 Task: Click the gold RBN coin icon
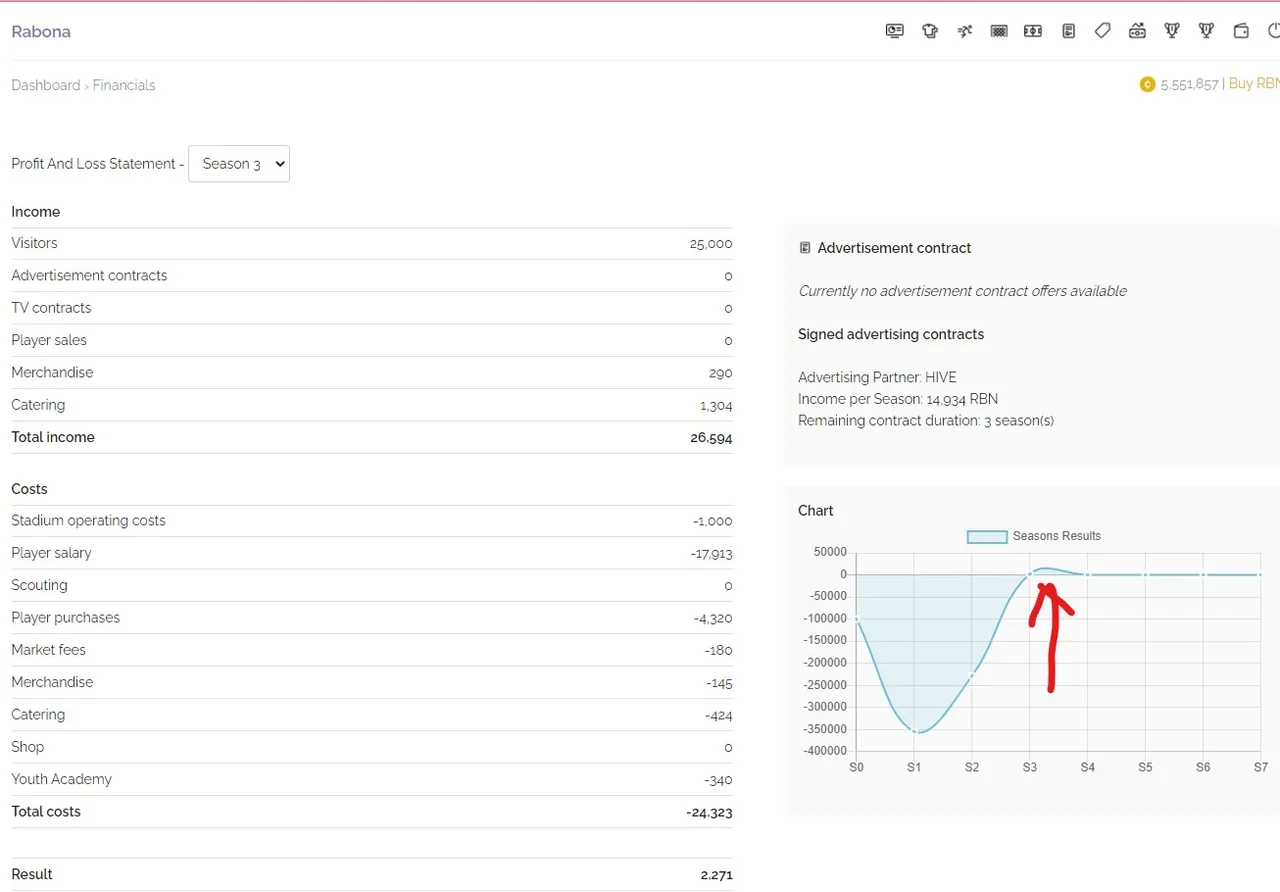pyautogui.click(x=1147, y=85)
